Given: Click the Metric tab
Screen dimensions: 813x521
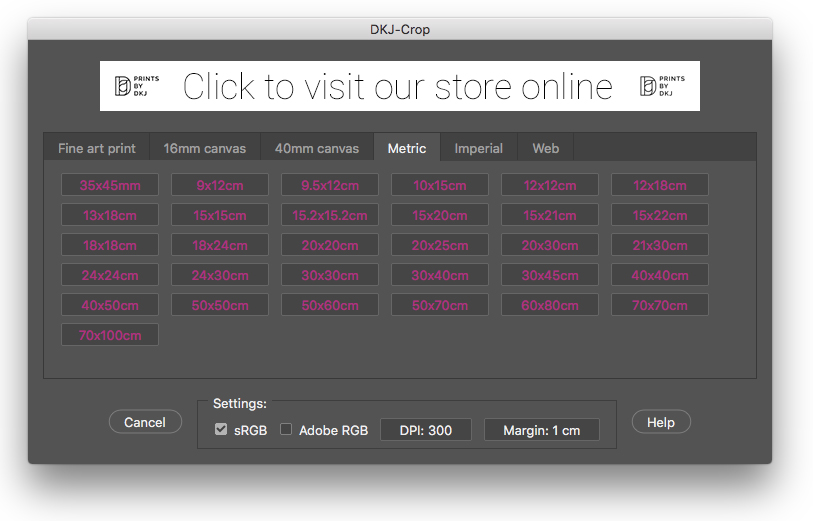Looking at the screenshot, I should click(x=407, y=148).
